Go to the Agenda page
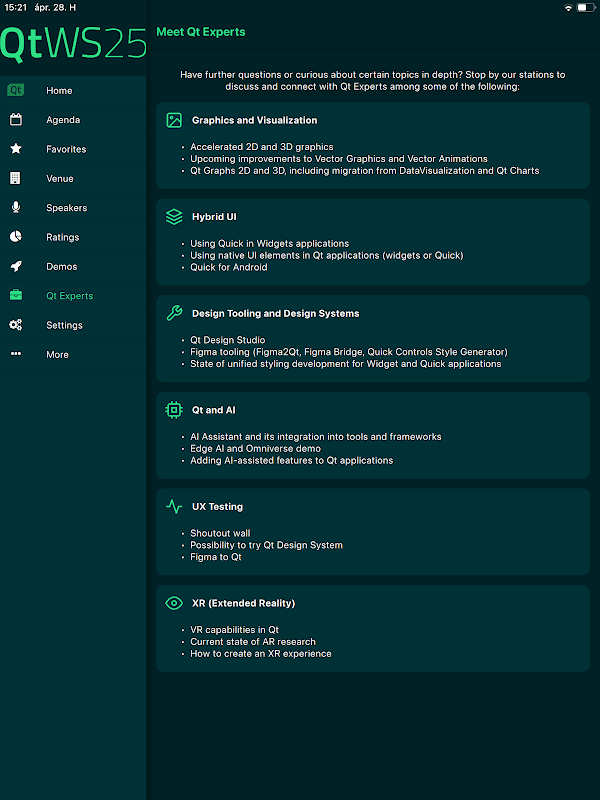This screenshot has width=600, height=800. coord(73,120)
